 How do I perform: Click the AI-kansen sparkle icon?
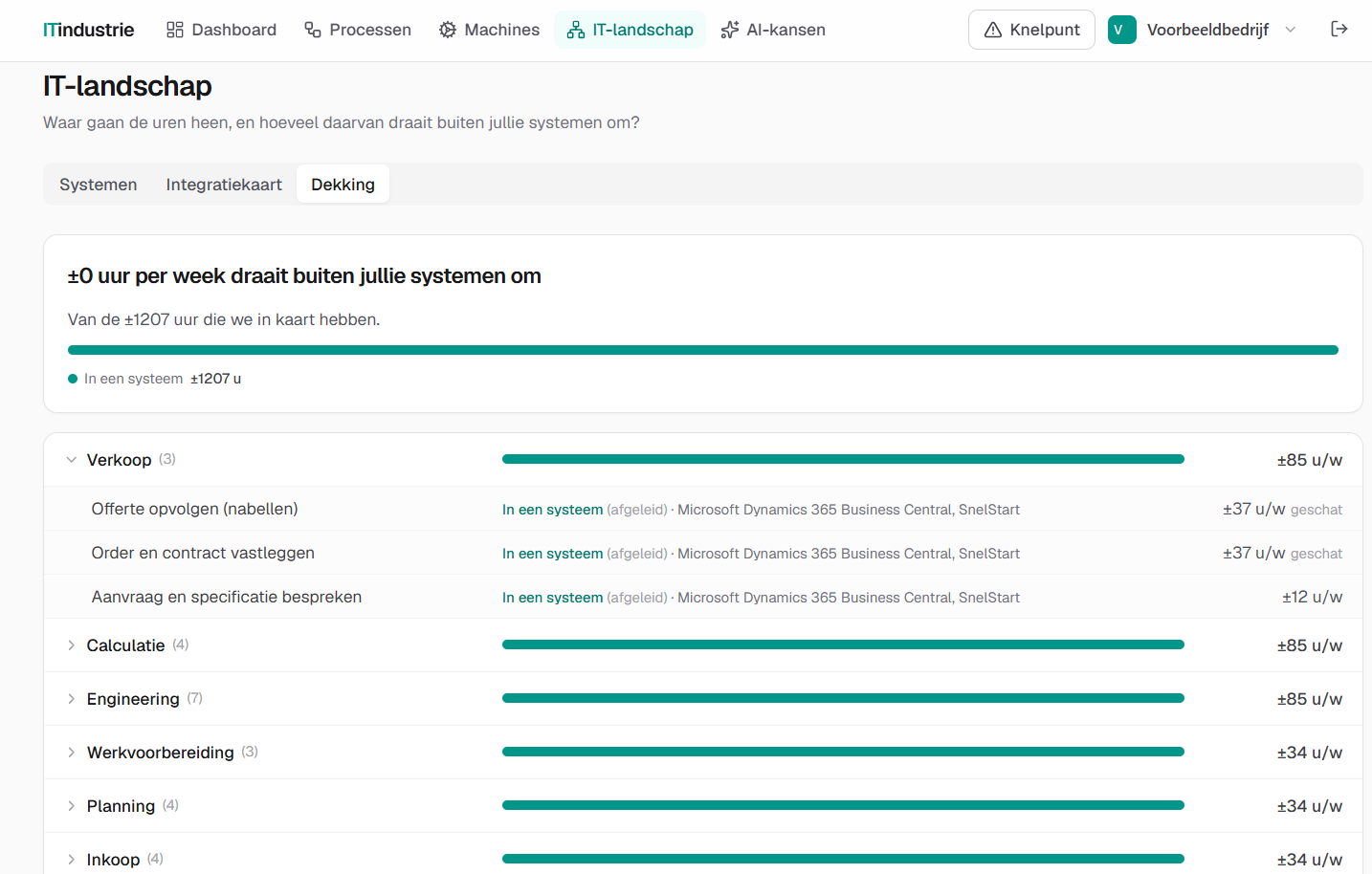730,30
